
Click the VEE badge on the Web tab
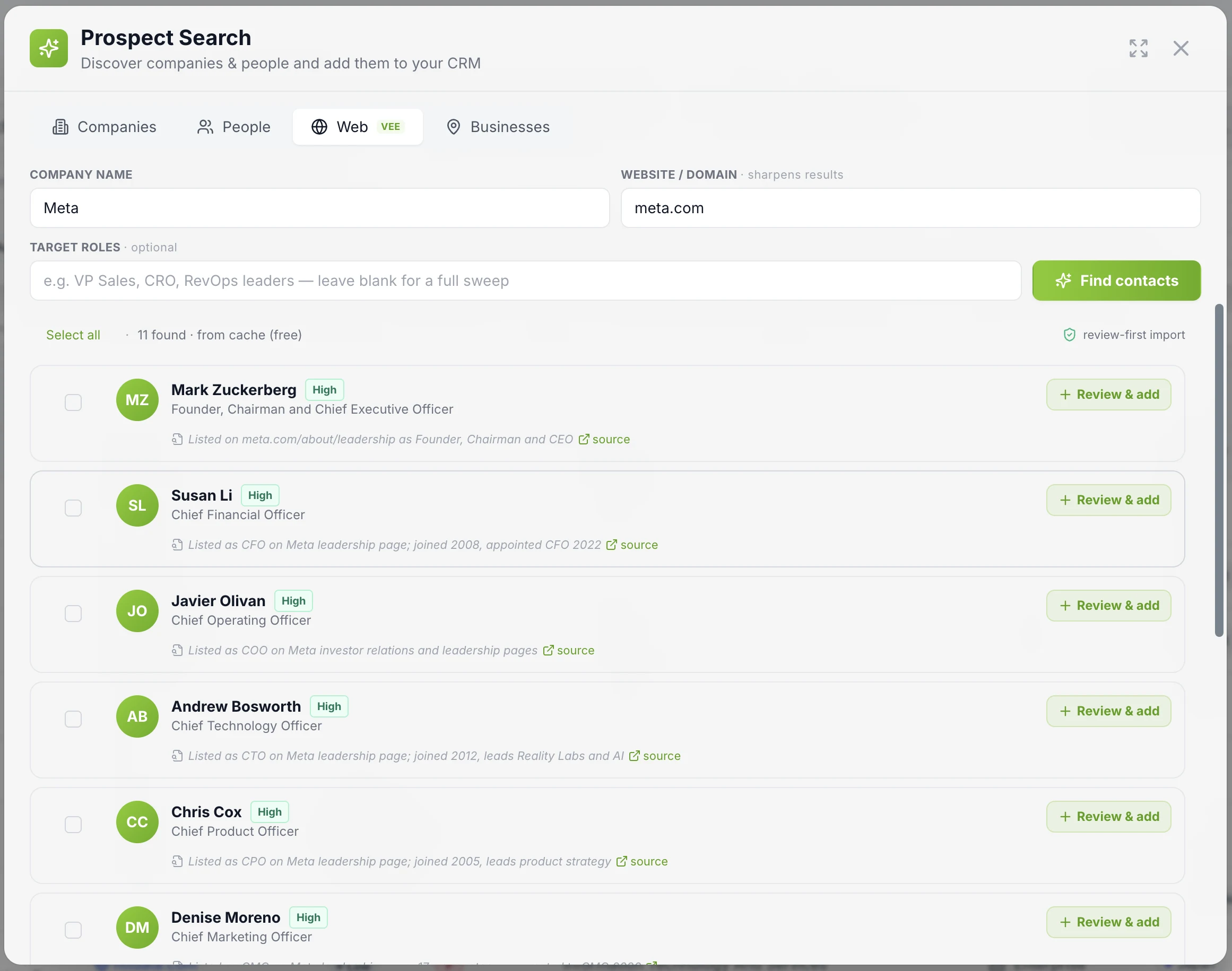[390, 127]
